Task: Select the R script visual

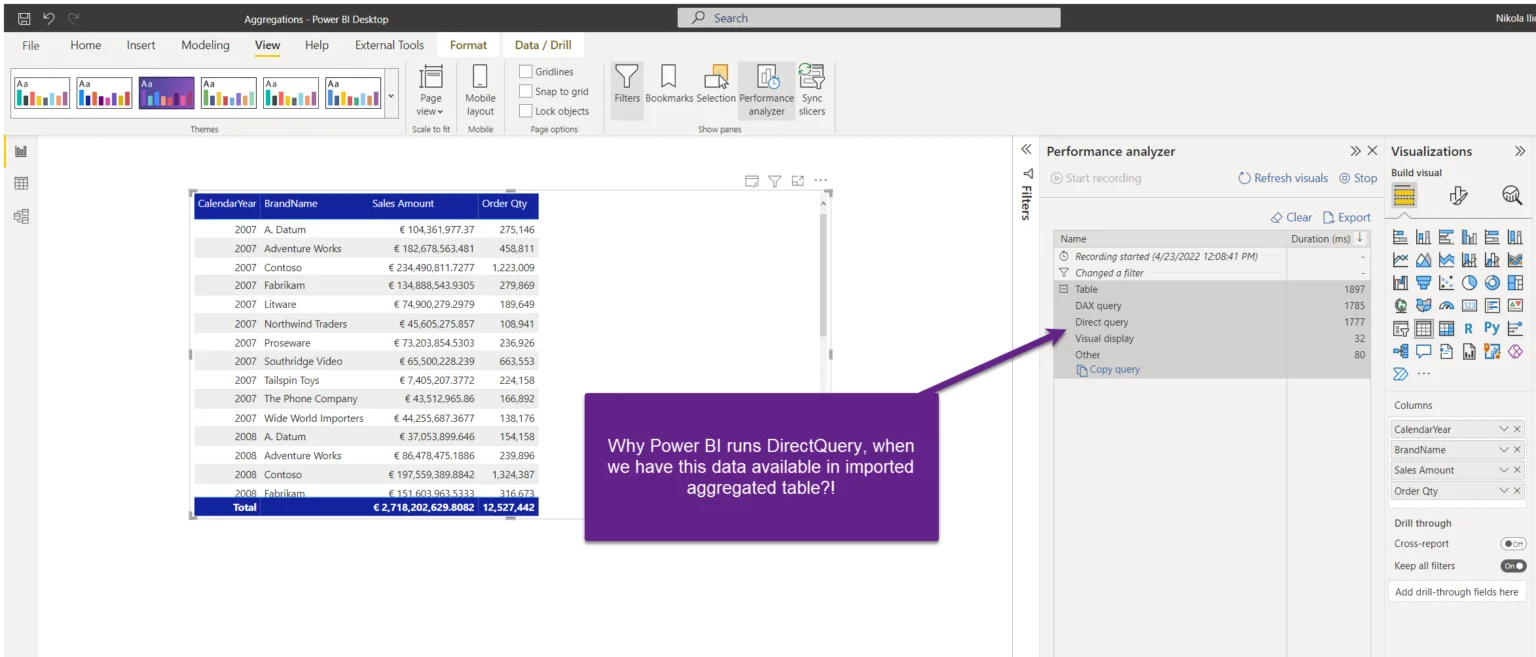Action: click(x=1469, y=328)
